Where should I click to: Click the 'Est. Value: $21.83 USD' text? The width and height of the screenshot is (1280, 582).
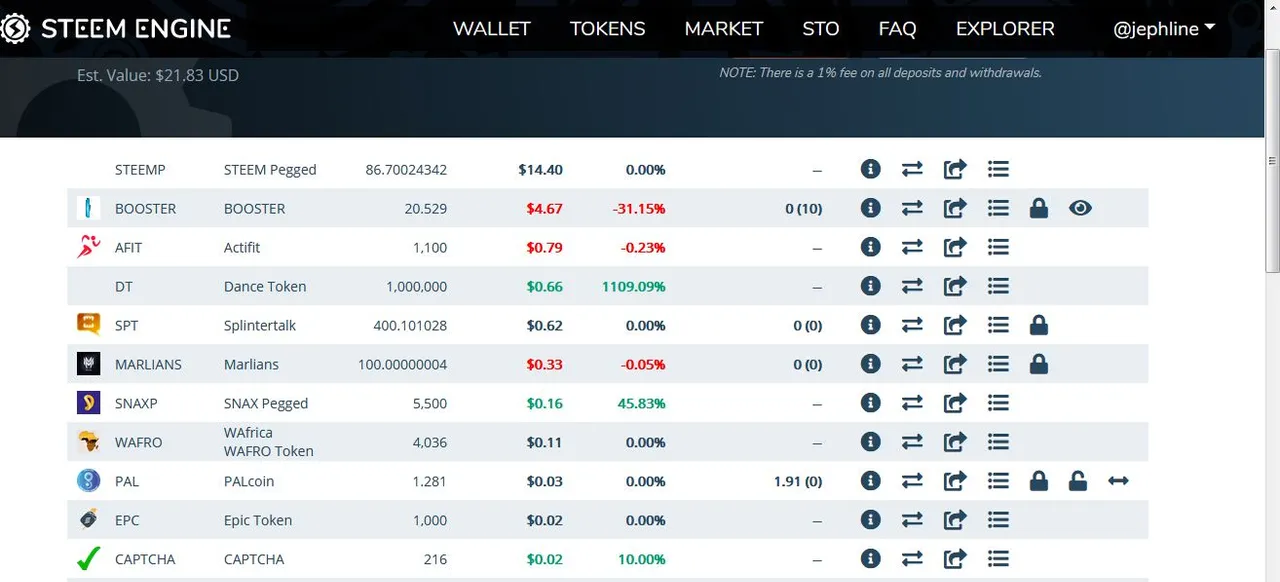pyautogui.click(x=158, y=75)
